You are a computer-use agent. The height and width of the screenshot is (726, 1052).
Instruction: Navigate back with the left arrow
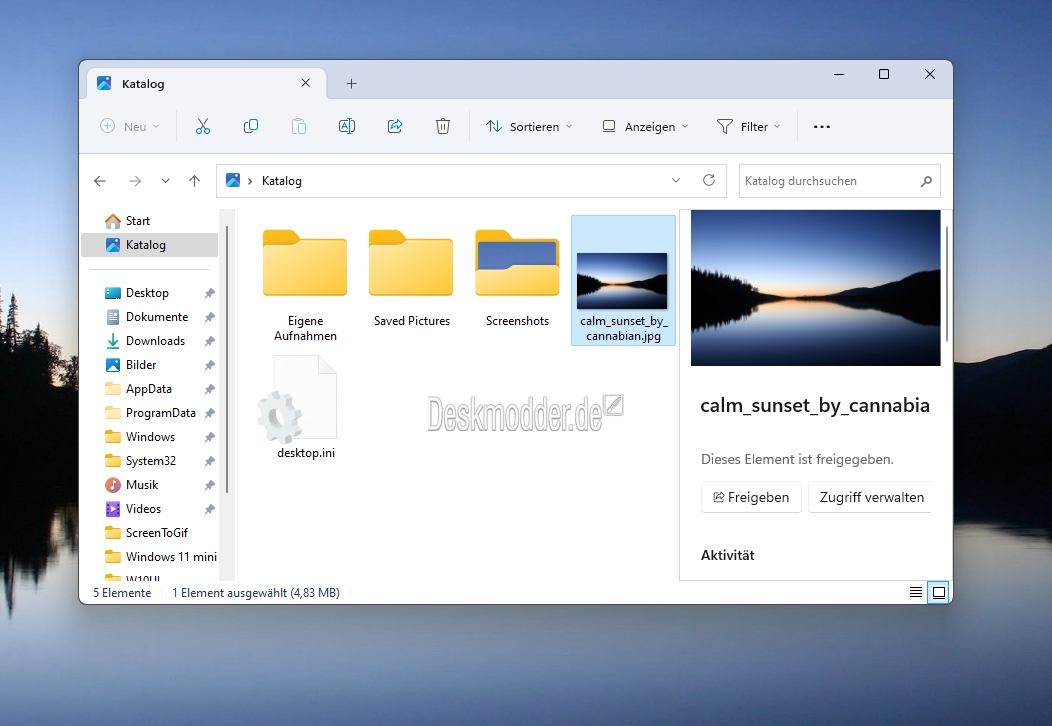[x=100, y=180]
